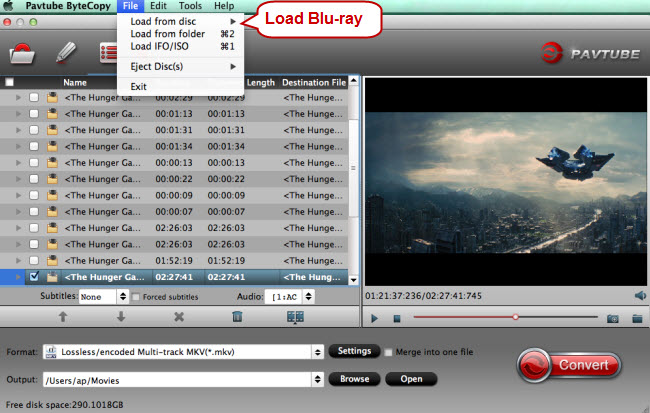Click the Destination File column header
The image size is (650, 413).
314,83
